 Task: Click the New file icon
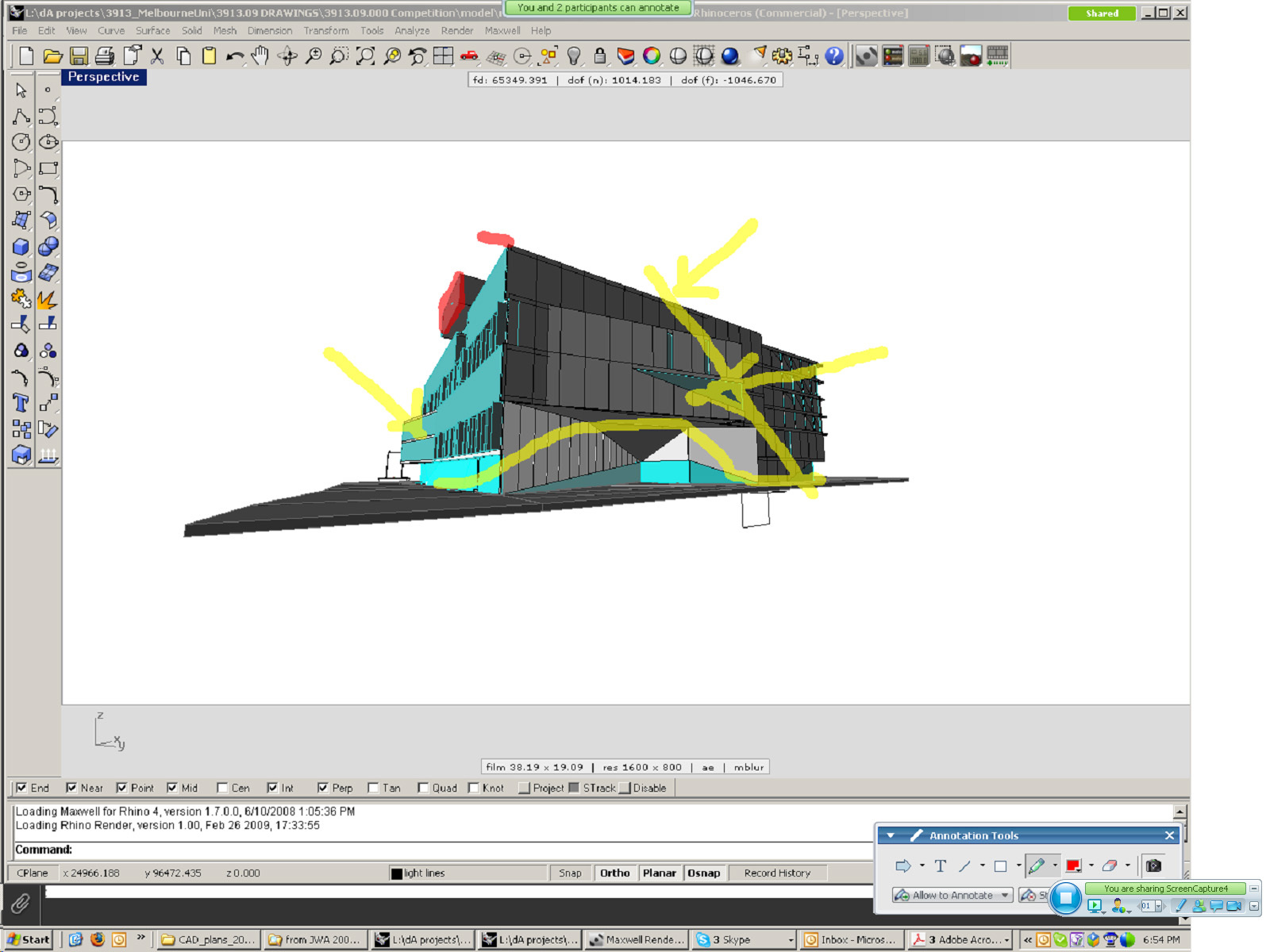26,56
